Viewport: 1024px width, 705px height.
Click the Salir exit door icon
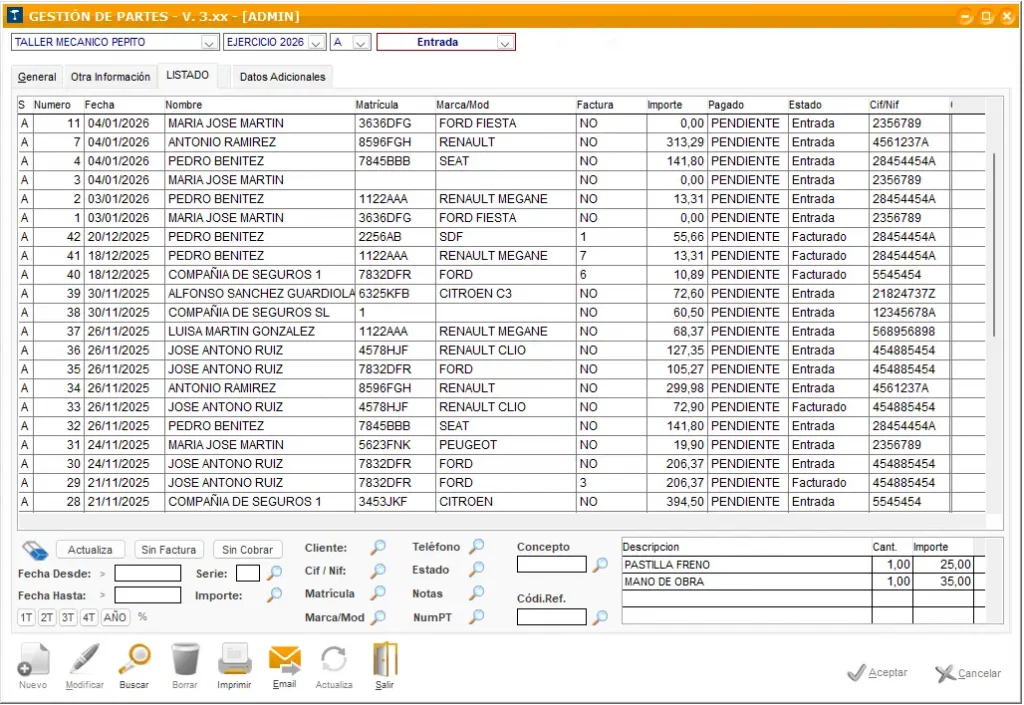tap(385, 661)
